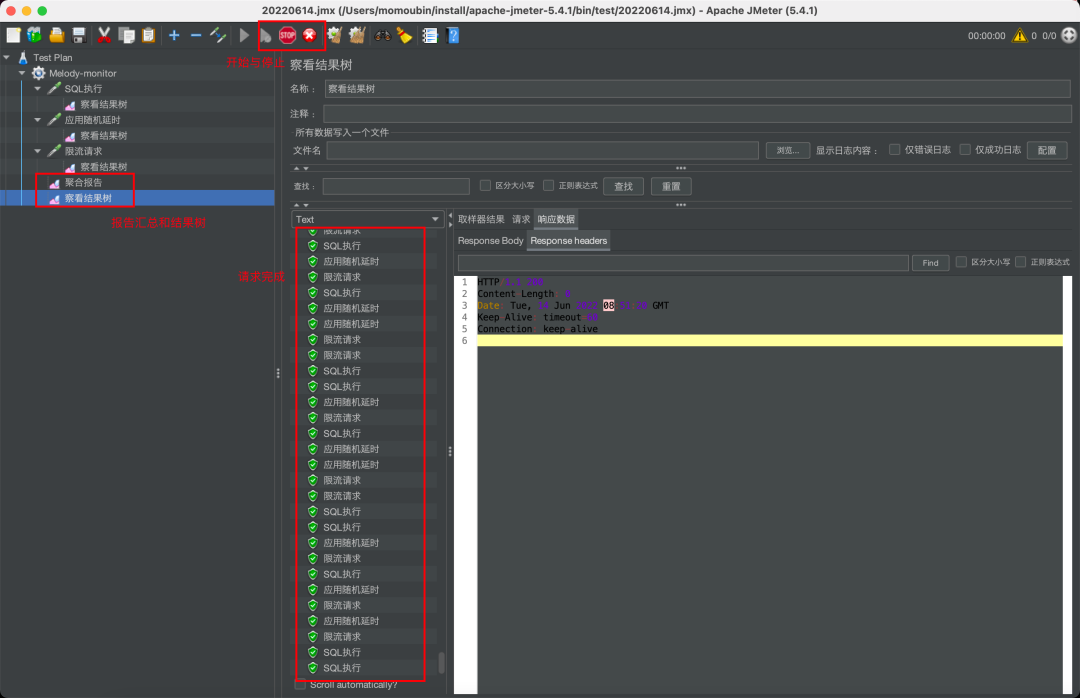Toggle Scroll automatically checkbox
Screen dimensions: 1080x698
[301, 685]
